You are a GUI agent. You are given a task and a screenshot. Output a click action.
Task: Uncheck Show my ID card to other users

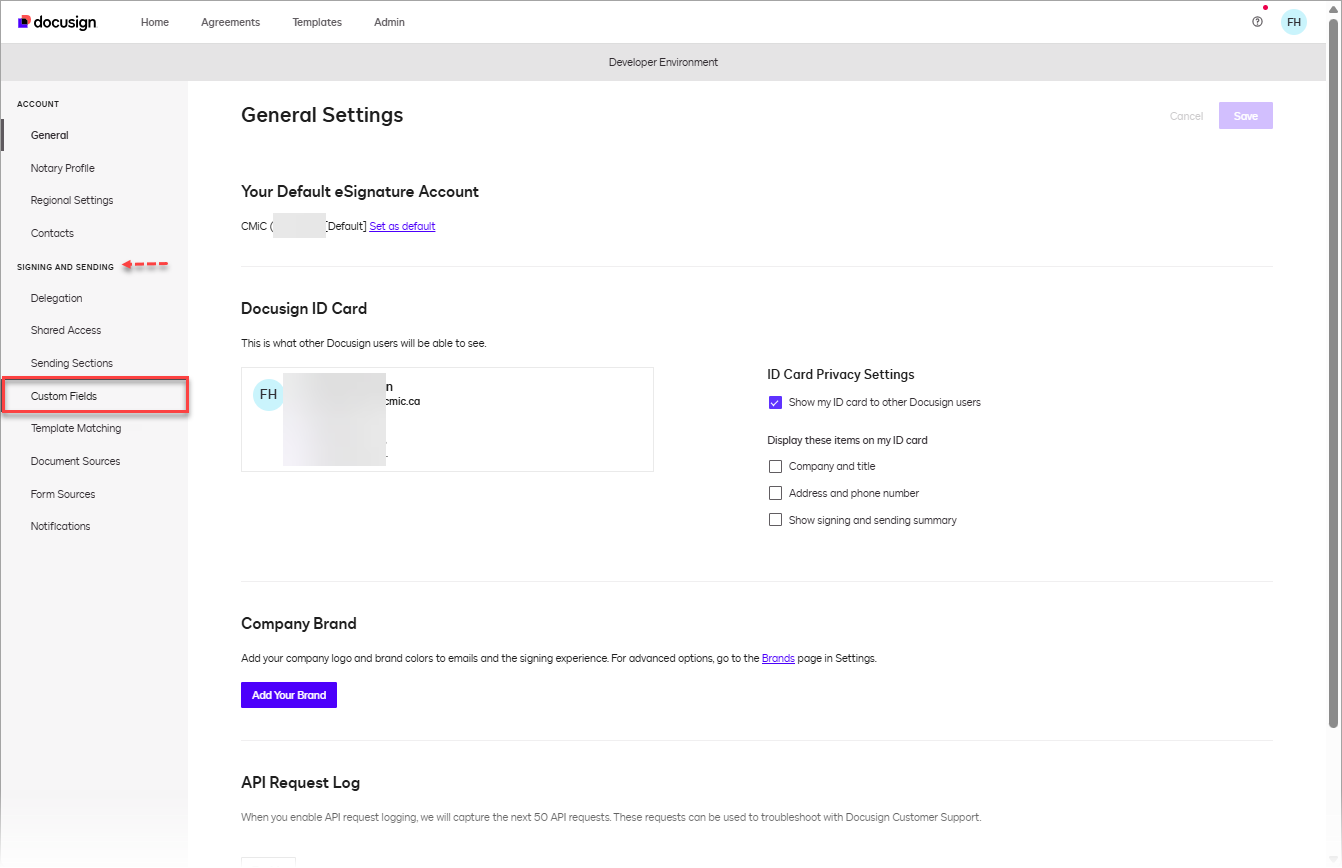point(775,402)
